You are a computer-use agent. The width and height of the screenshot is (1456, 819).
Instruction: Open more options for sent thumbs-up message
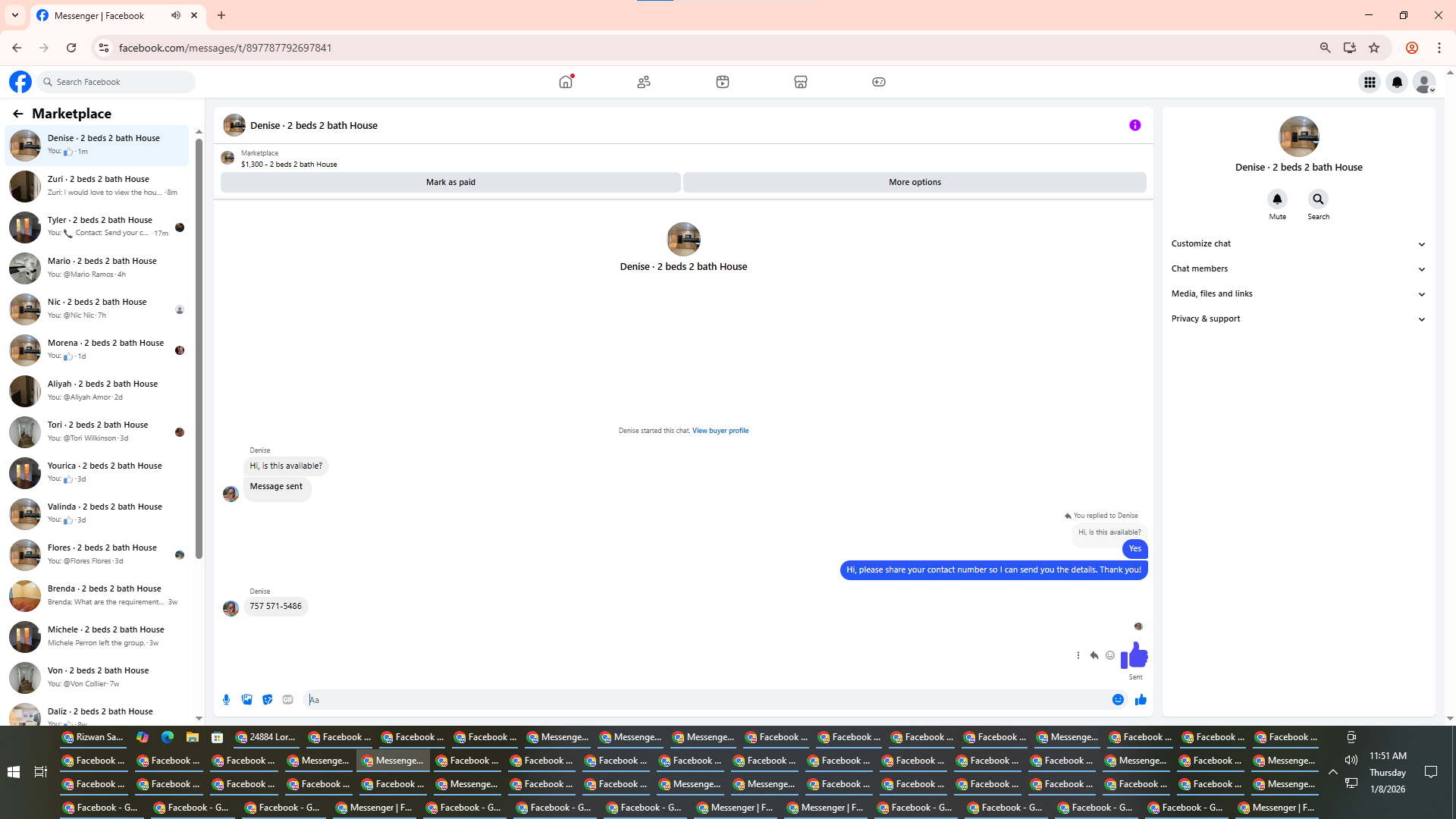tap(1078, 655)
